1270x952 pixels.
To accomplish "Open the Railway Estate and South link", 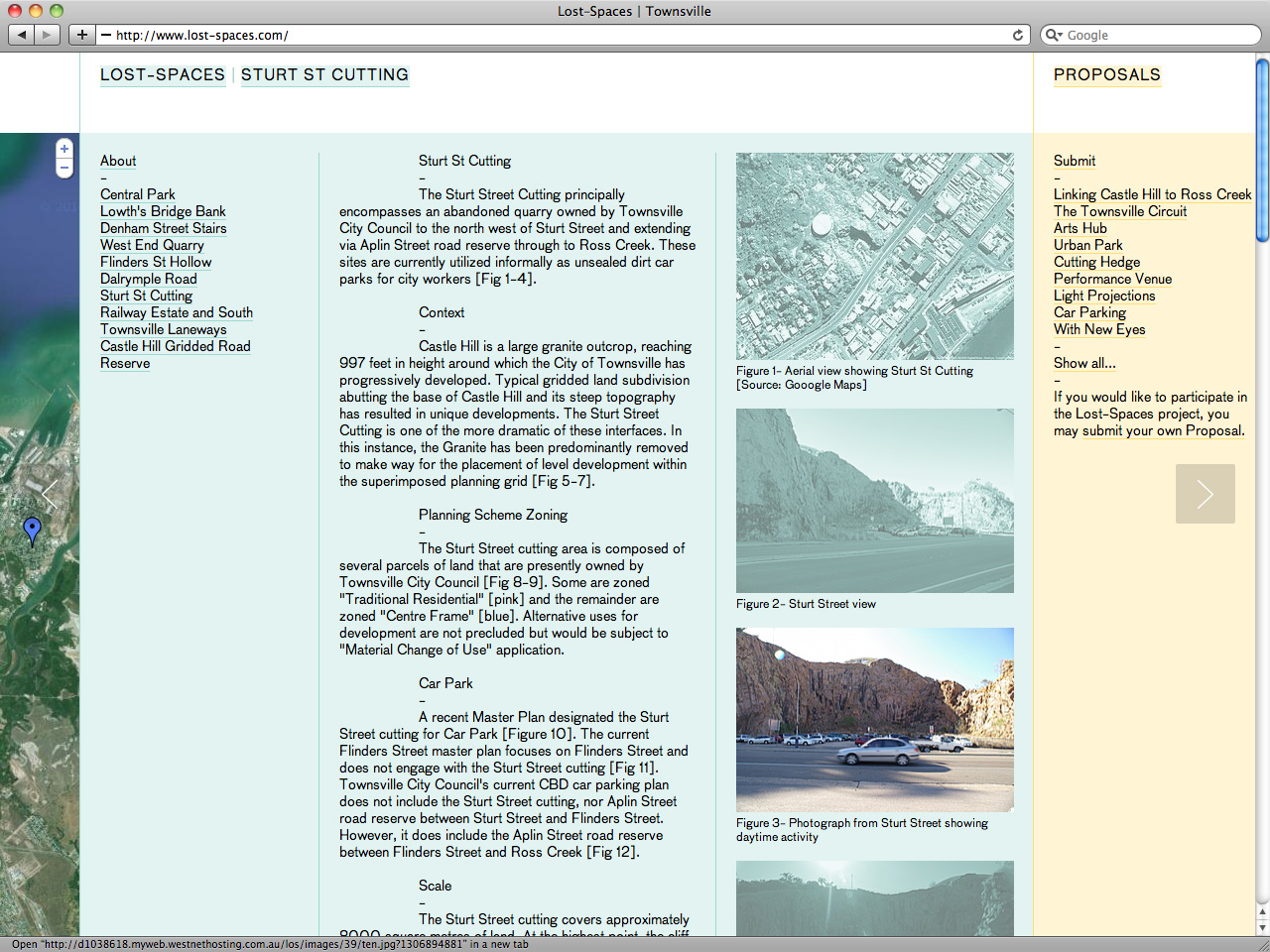I will pyautogui.click(x=177, y=312).
